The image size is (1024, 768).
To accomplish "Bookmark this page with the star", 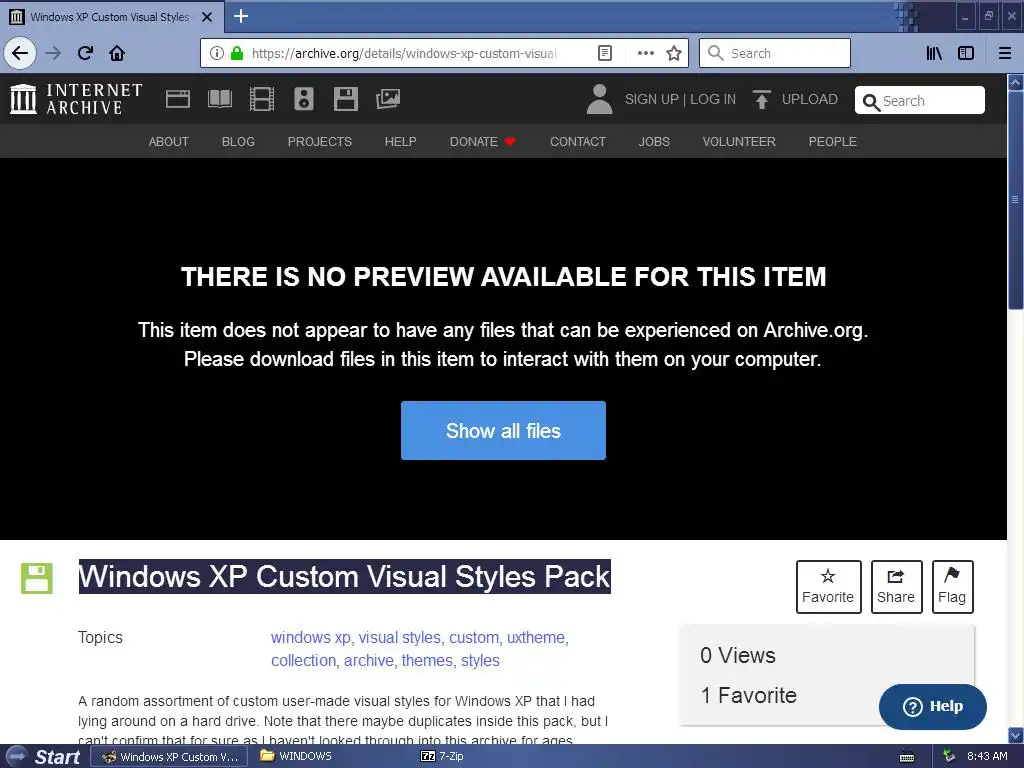I will point(674,53).
